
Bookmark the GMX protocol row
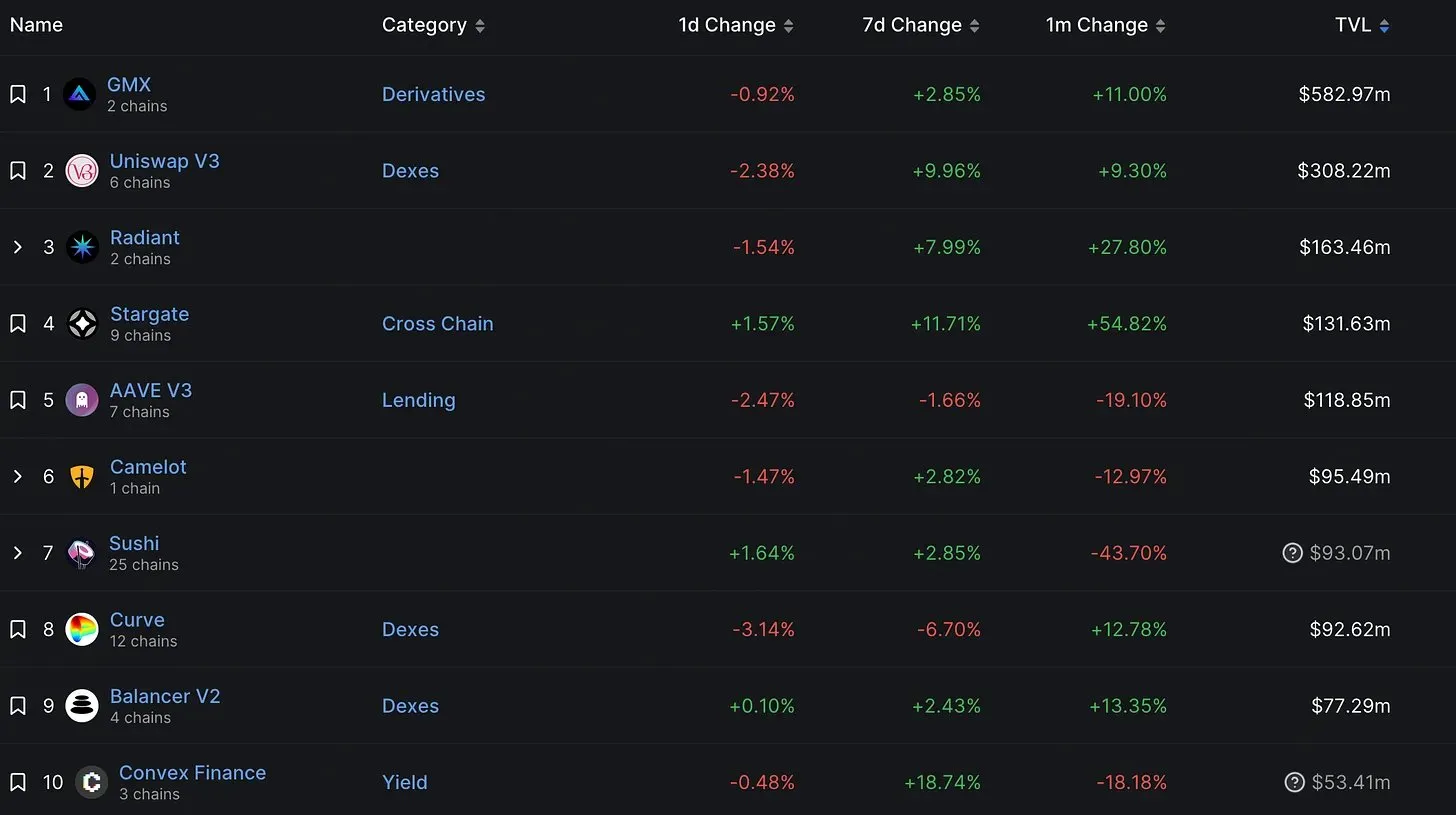(x=17, y=93)
